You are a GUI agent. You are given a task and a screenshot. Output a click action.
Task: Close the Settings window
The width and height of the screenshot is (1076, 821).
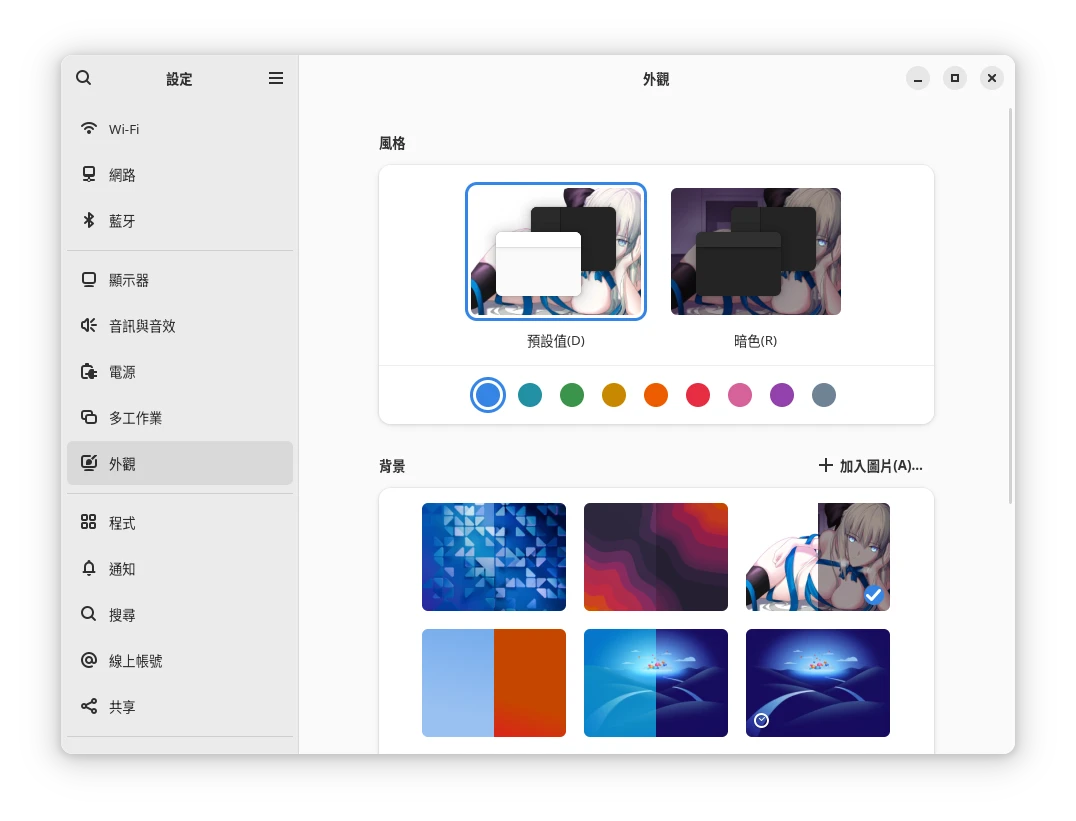[x=992, y=78]
